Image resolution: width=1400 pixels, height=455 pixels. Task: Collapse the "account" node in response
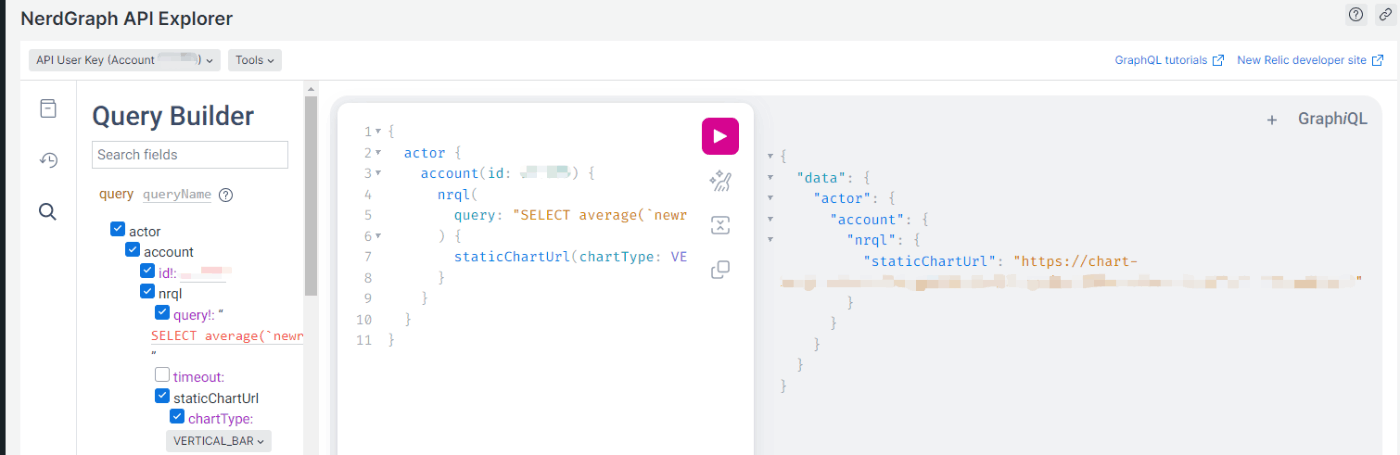coord(770,219)
